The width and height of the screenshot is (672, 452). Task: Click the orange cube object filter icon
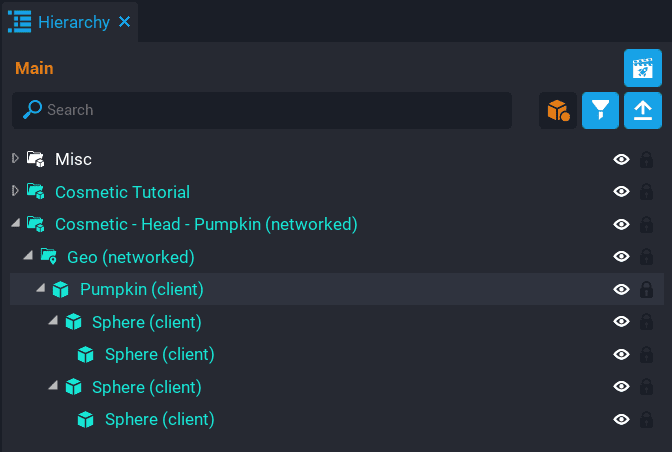[x=558, y=110]
